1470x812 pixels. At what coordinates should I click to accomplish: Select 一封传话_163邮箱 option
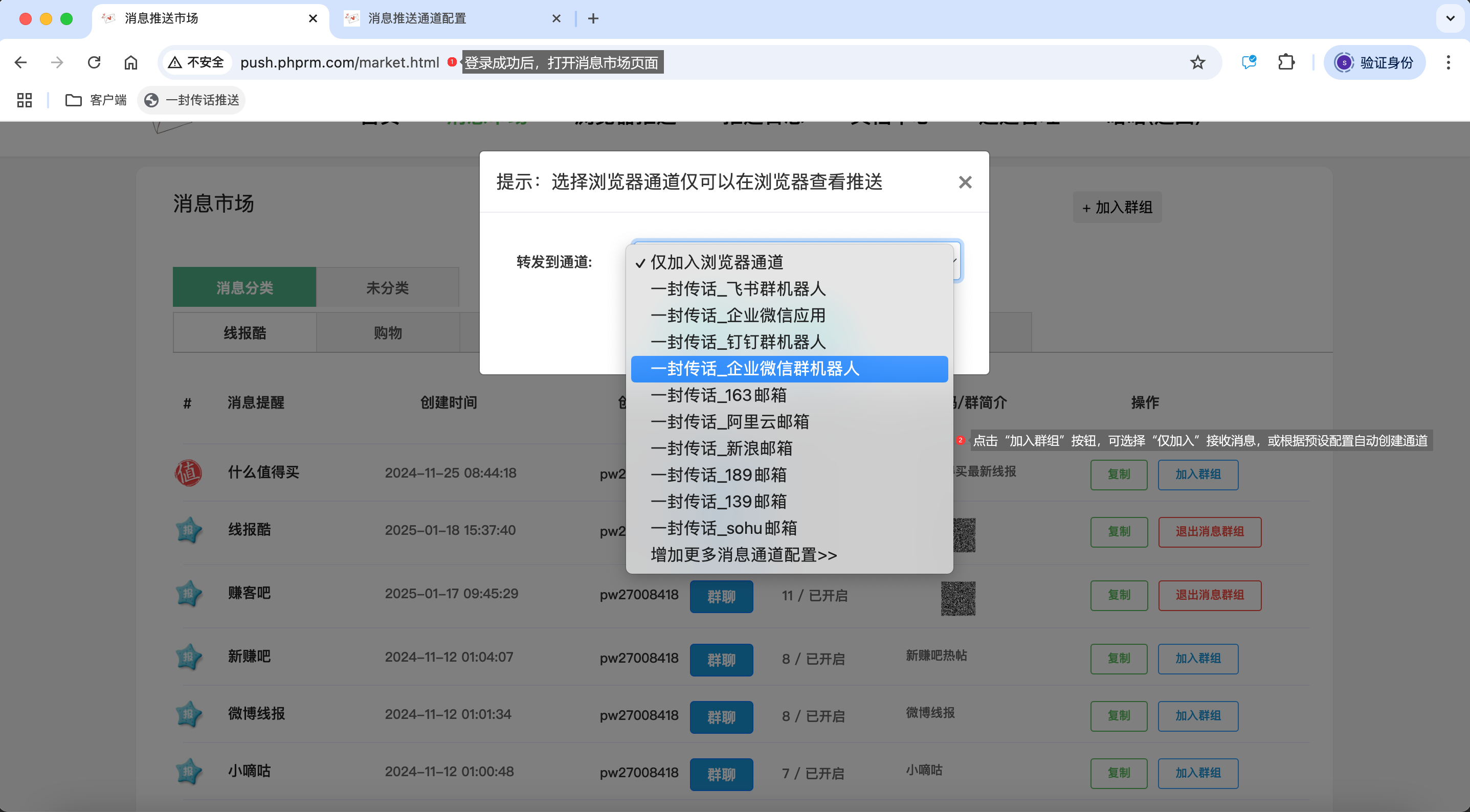click(789, 395)
